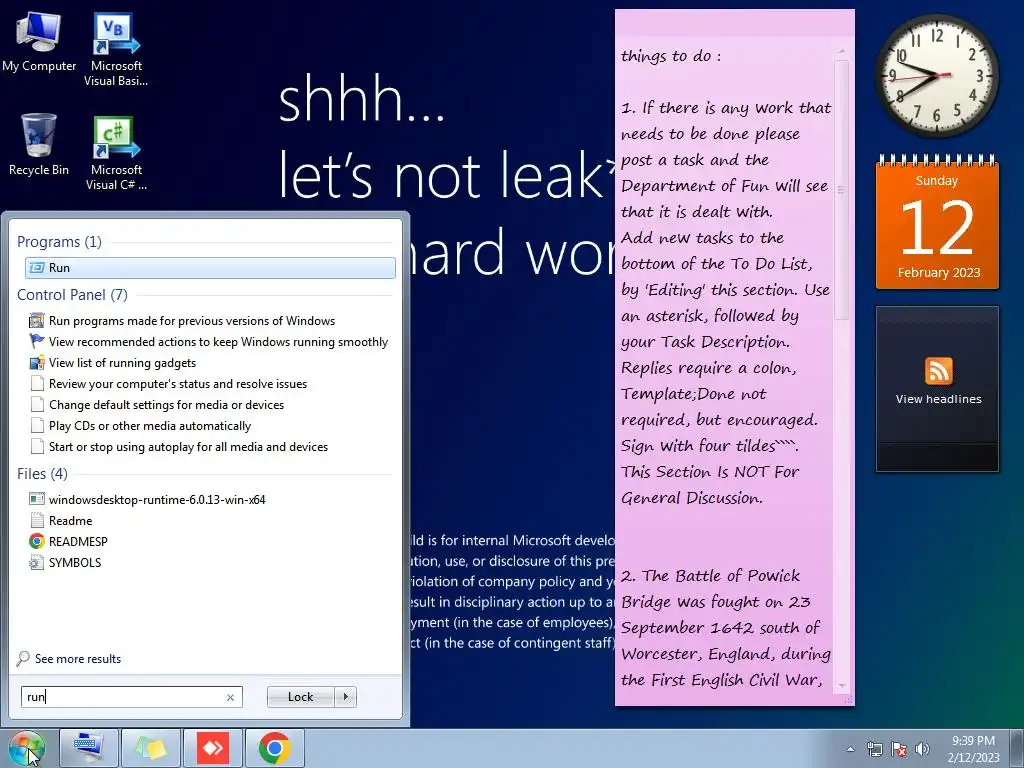Clear the search box with X

[231, 697]
